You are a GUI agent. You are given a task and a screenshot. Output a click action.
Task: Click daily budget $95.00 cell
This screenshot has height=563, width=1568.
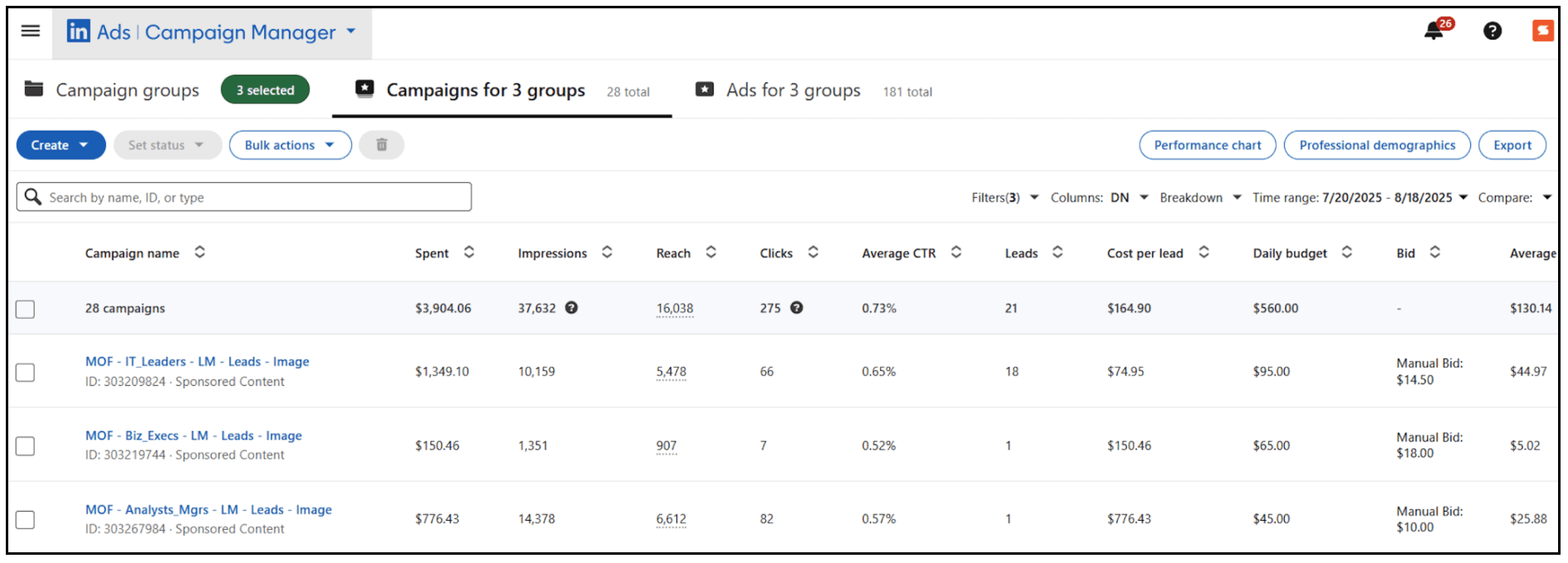pyautogui.click(x=1272, y=372)
